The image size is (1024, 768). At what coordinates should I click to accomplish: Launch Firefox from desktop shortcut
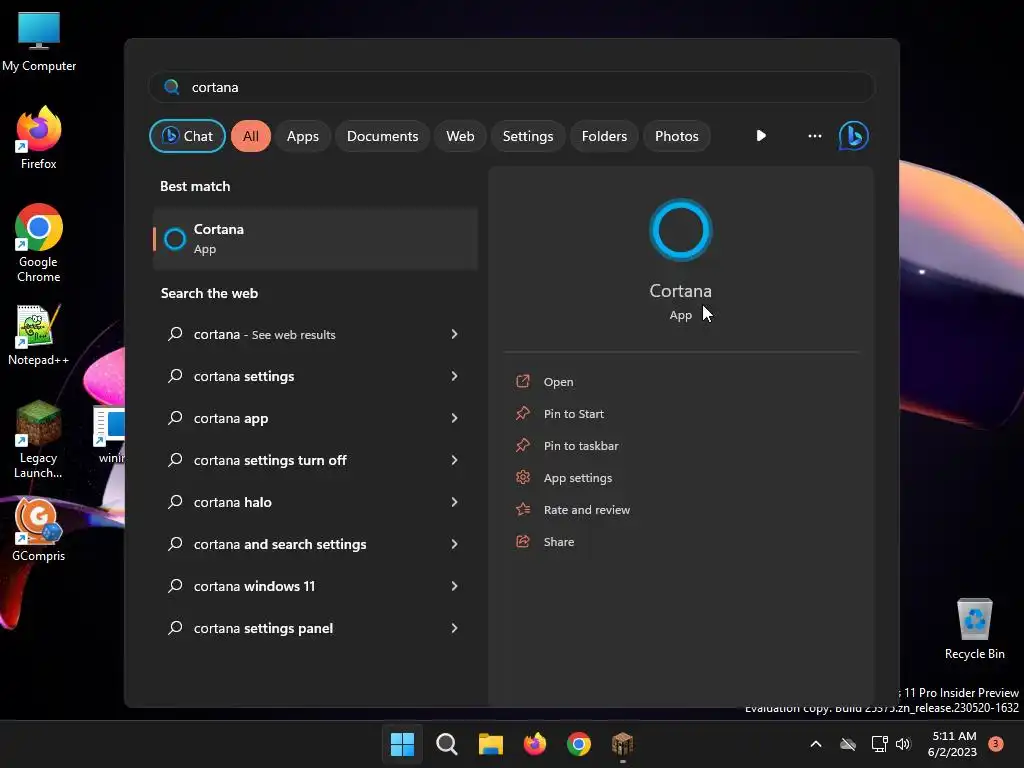pyautogui.click(x=39, y=138)
